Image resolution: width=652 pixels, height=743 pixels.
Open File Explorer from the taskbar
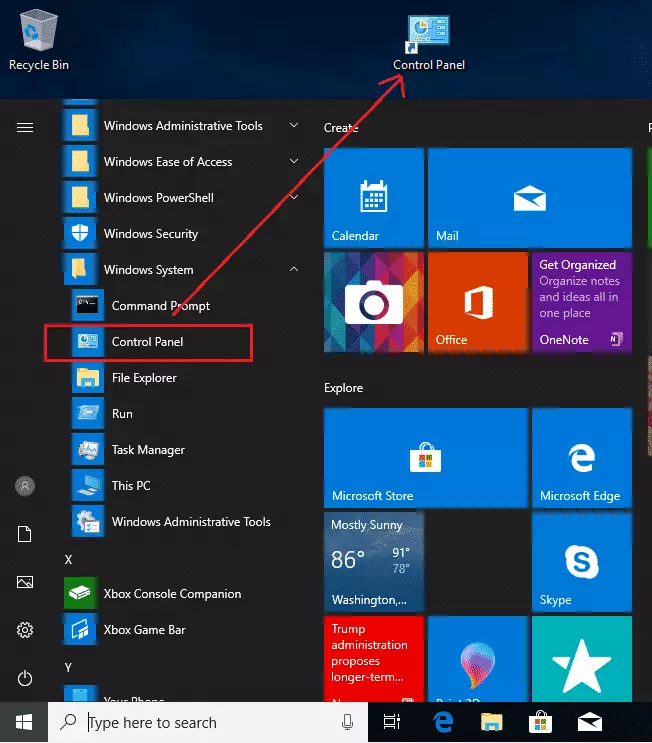coord(491,722)
